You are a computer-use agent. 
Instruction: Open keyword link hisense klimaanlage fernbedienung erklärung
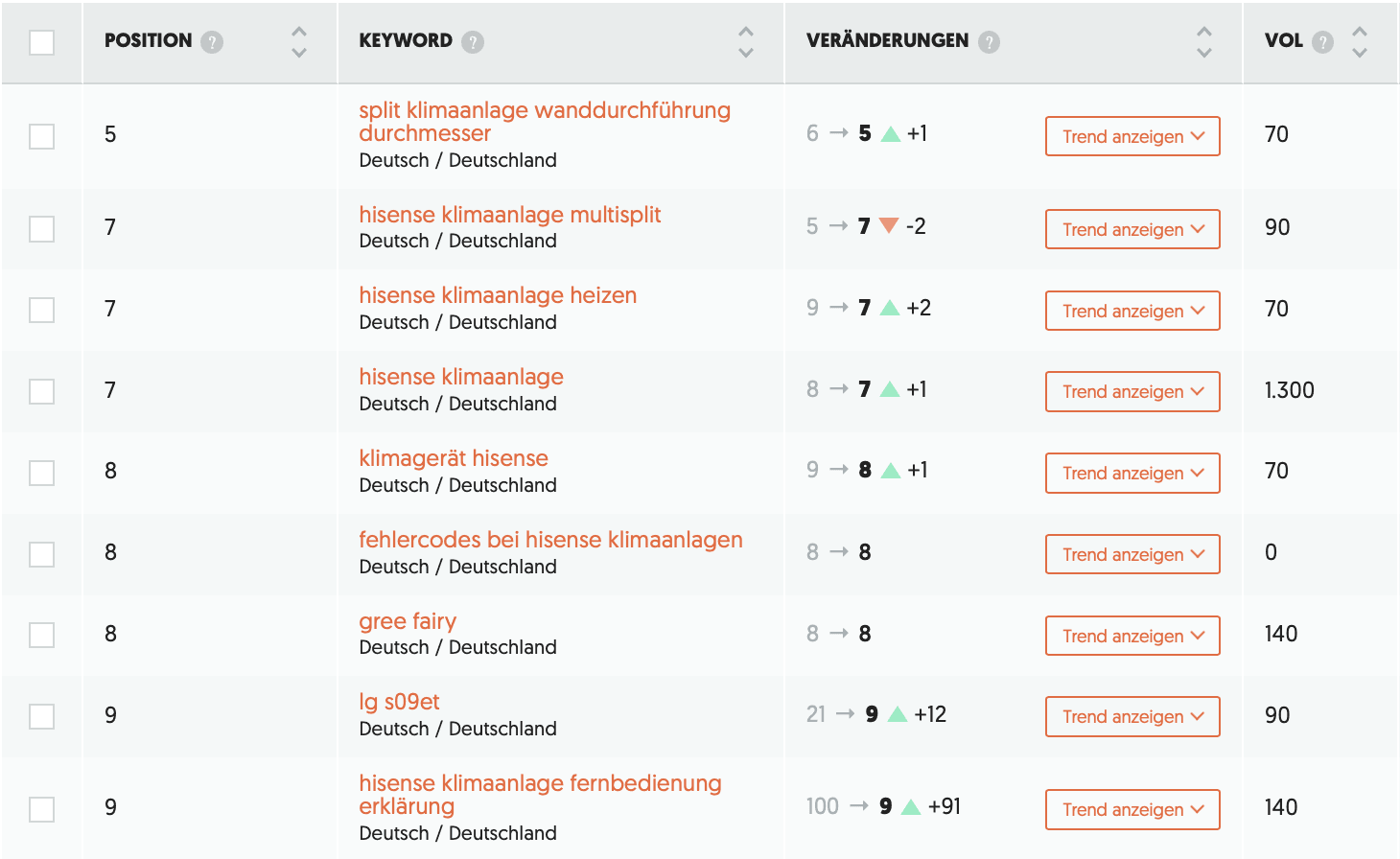tap(540, 795)
